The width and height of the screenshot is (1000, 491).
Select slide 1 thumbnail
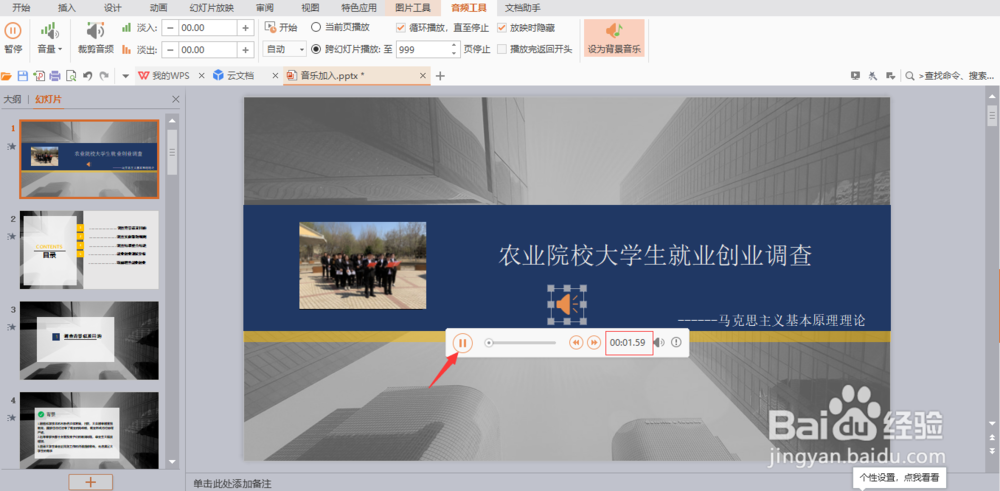89,159
